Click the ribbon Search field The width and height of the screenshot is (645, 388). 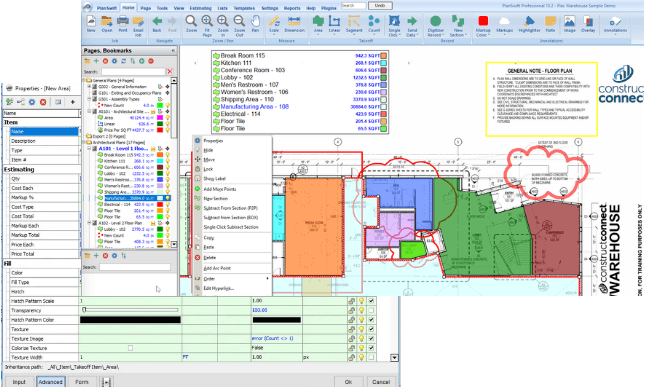pyautogui.click(x=353, y=5)
